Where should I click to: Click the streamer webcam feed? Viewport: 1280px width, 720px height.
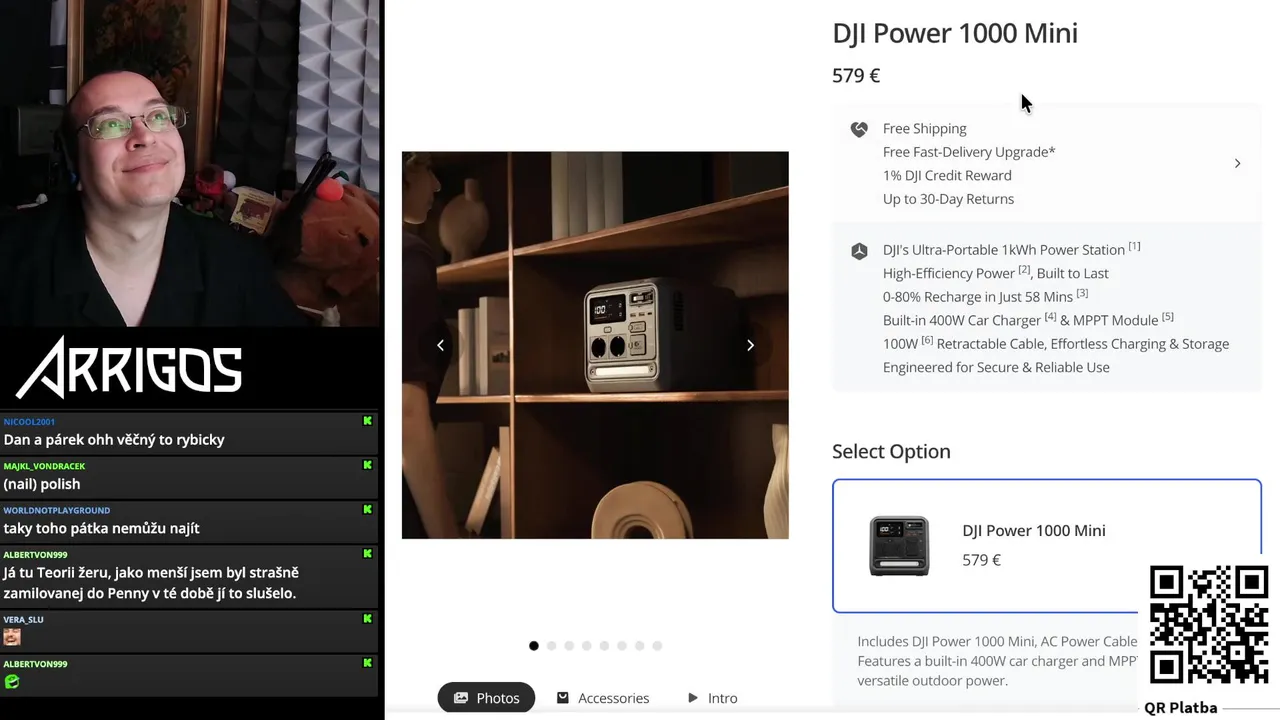click(191, 163)
